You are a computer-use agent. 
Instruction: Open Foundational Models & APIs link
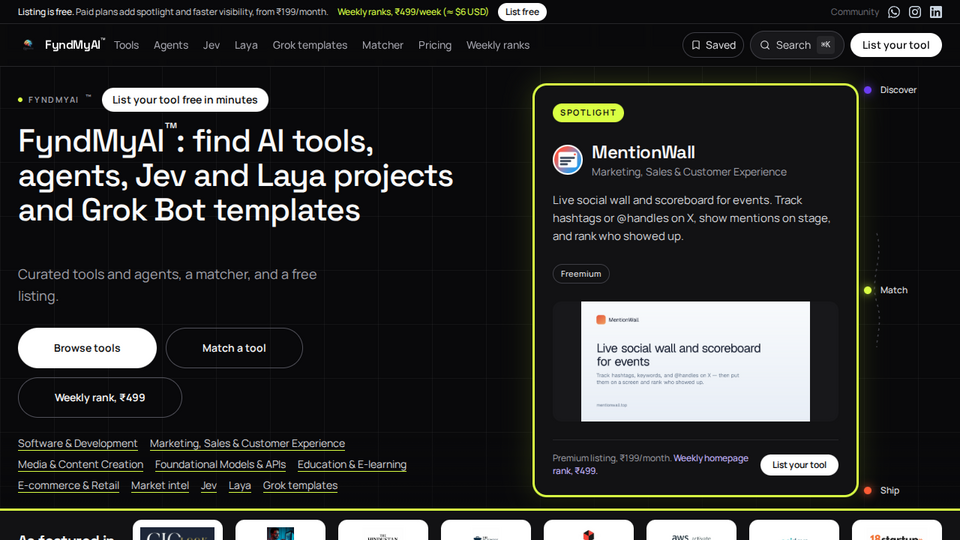pyautogui.click(x=220, y=465)
